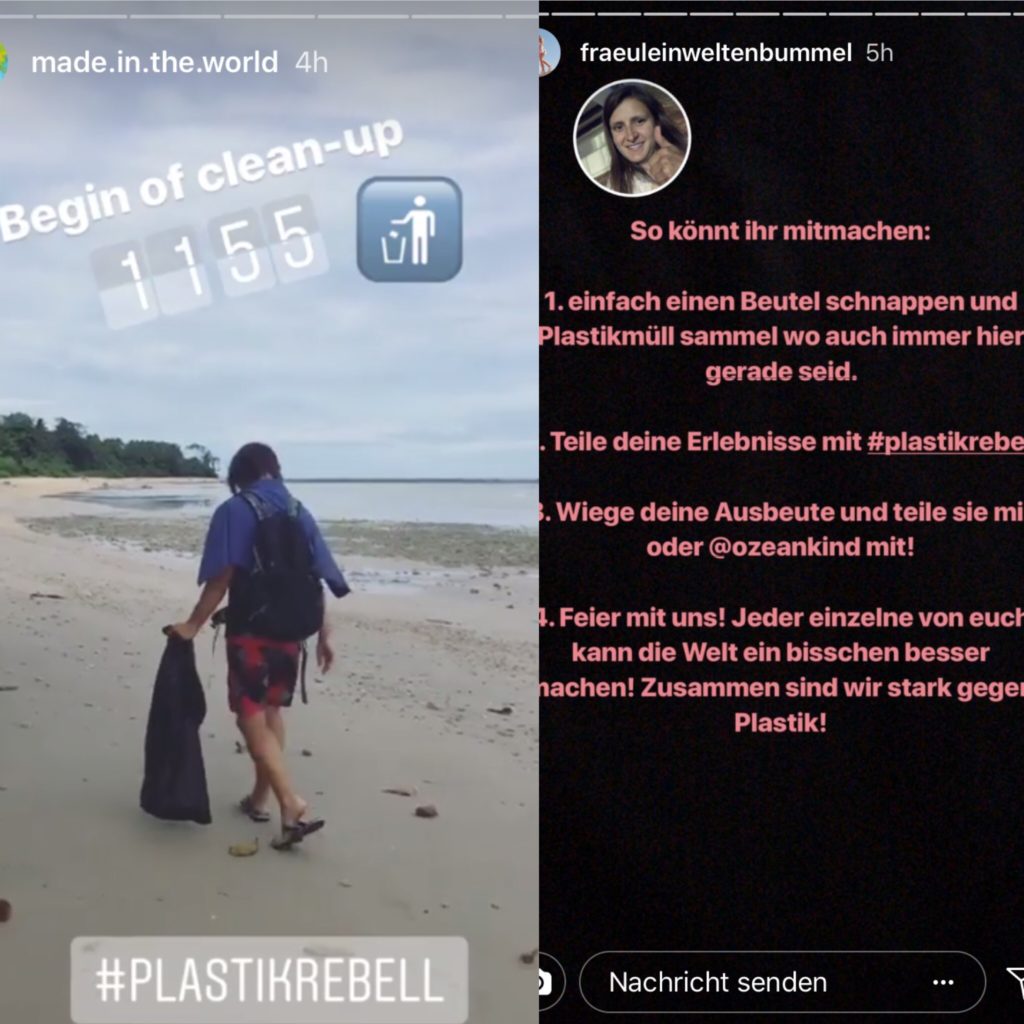Tap the camera icon beside message field
The height and width of the screenshot is (1024, 1024).
click(549, 982)
